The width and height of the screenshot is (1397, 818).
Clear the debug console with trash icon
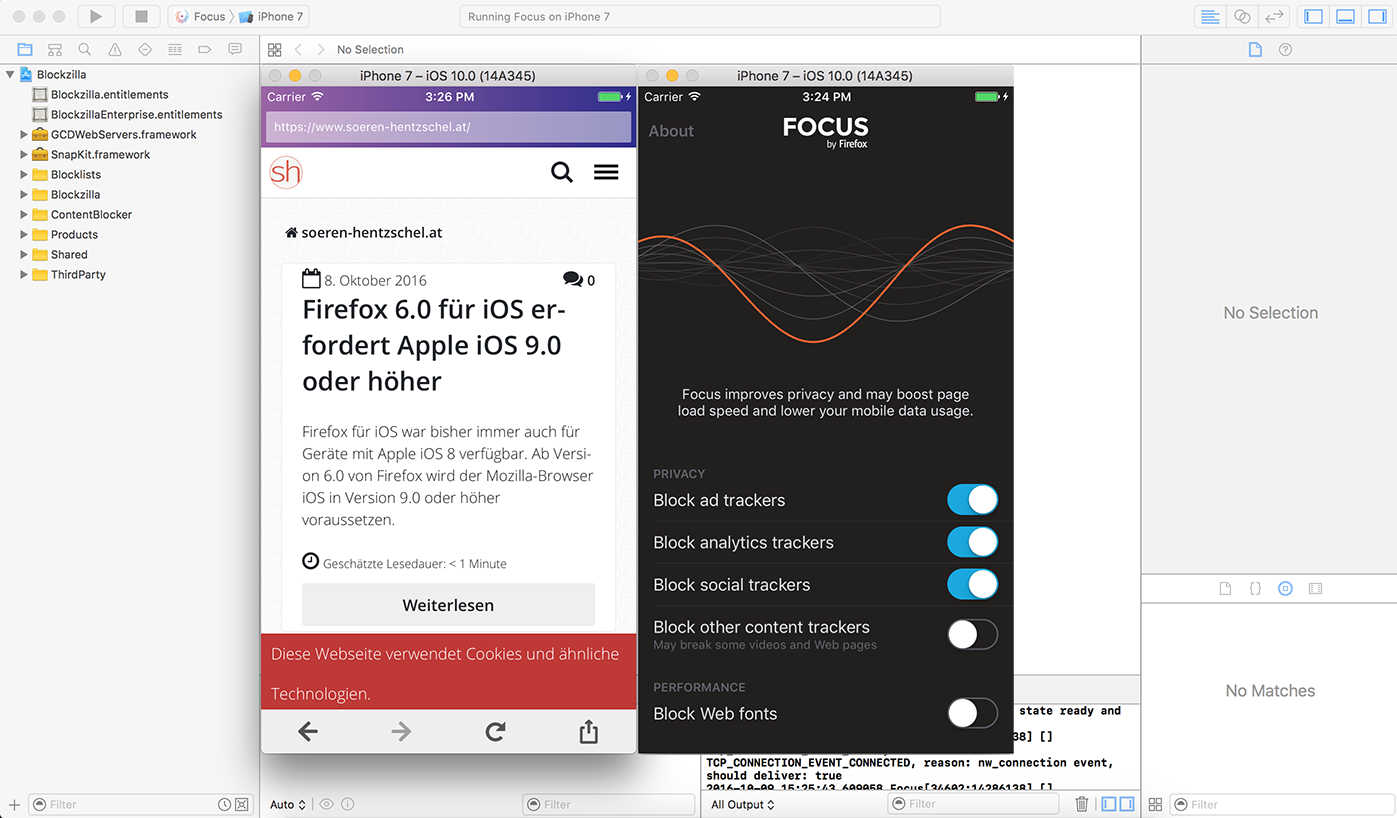(x=1081, y=804)
